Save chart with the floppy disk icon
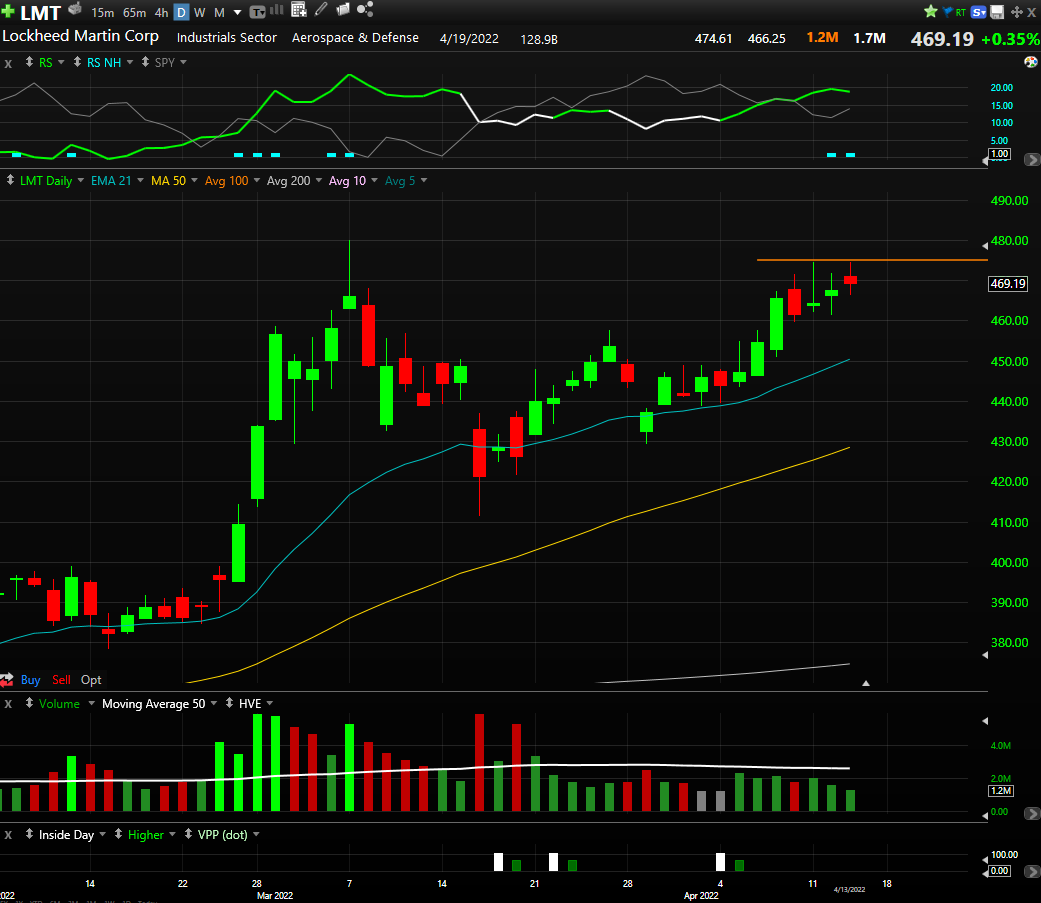 tap(997, 12)
